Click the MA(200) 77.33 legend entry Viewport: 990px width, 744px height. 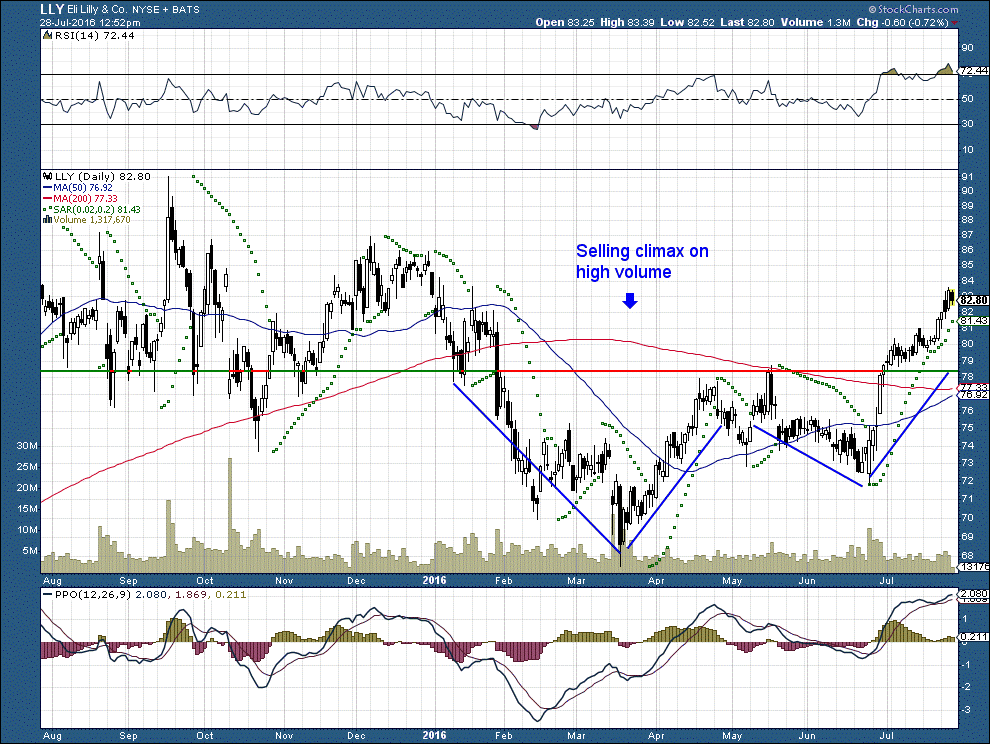tap(80, 198)
